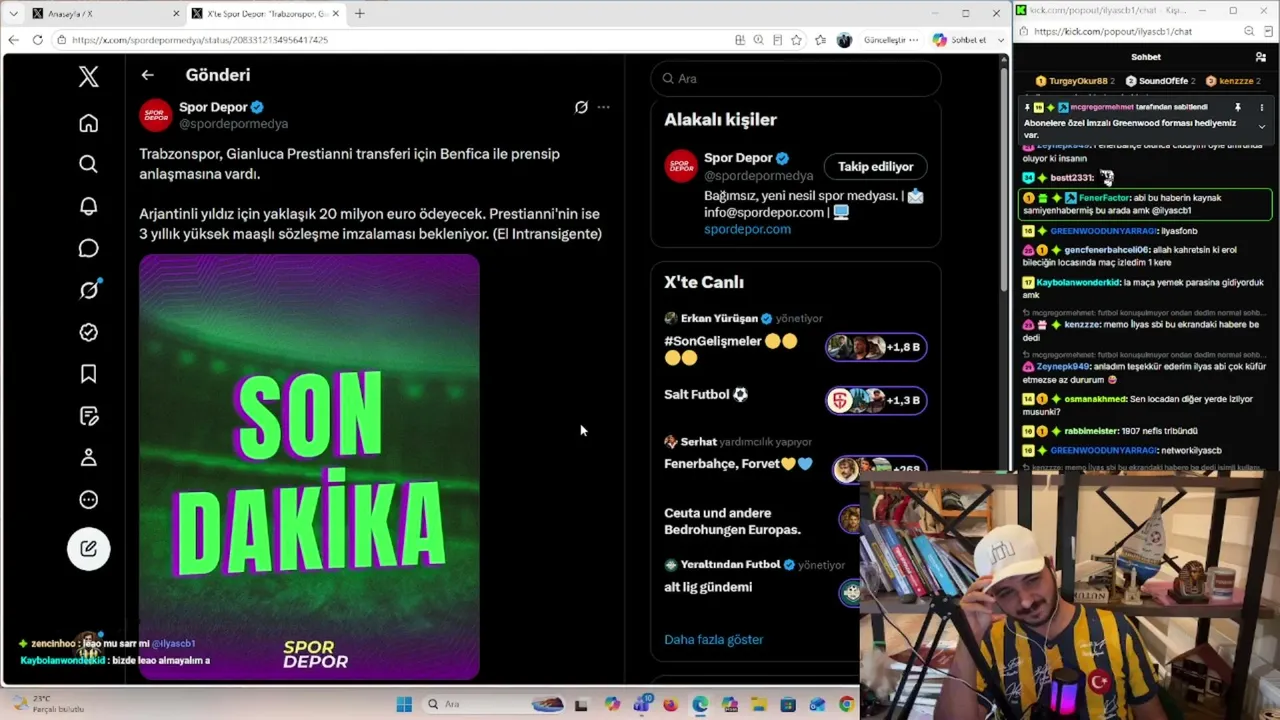The image size is (1280, 720).
Task: Open File Explorer from the taskbar
Action: point(759,704)
